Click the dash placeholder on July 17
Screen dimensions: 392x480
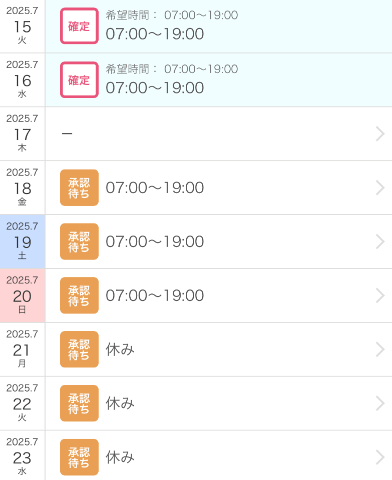point(67,134)
